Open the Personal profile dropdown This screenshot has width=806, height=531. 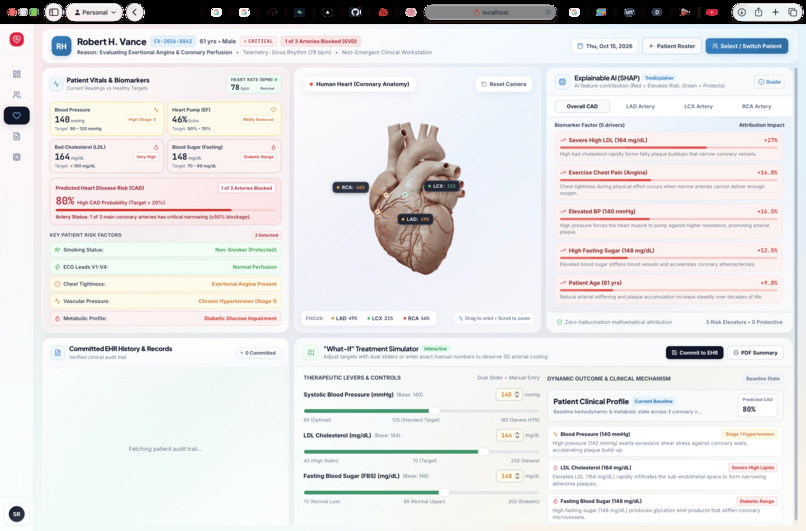click(x=95, y=12)
